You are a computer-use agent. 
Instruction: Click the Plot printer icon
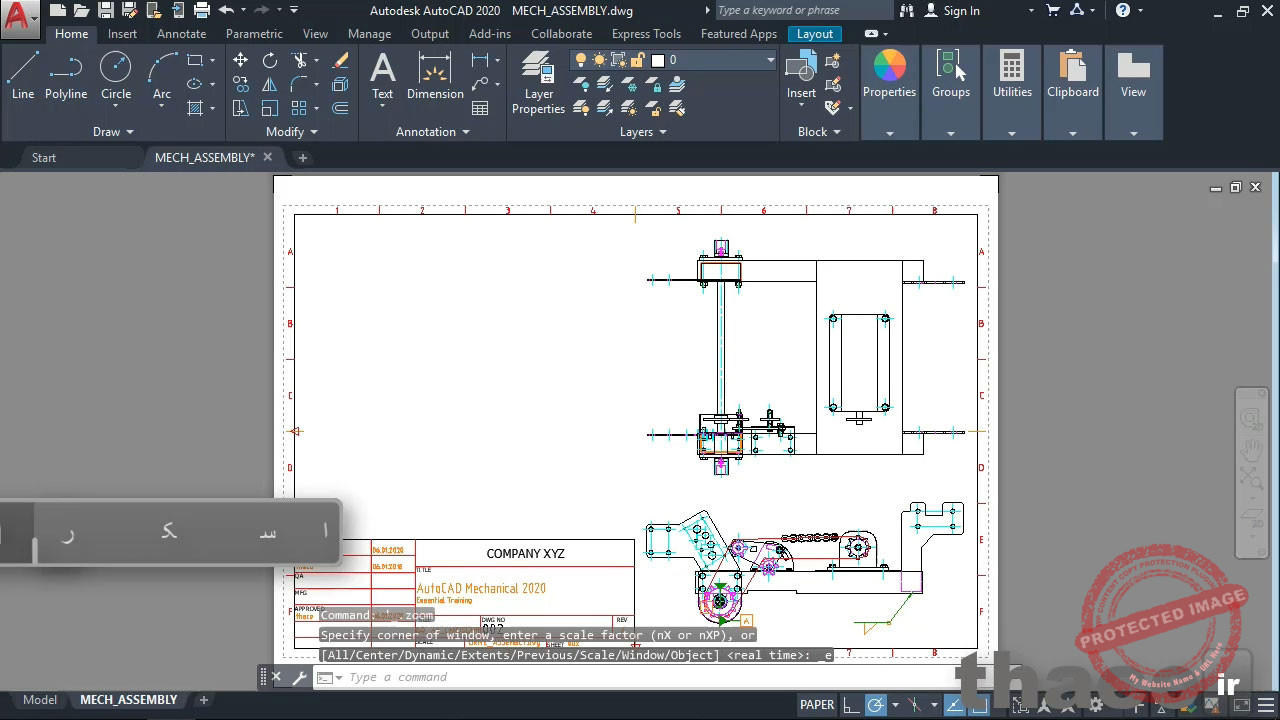[202, 10]
